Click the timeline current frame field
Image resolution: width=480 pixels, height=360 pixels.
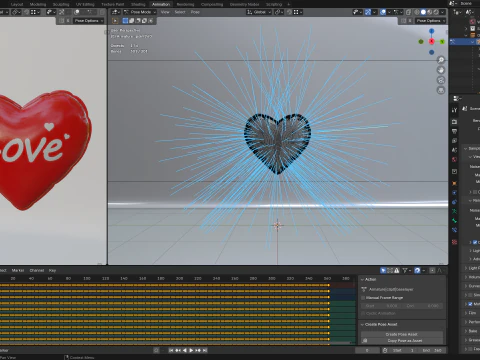click(x=367, y=350)
